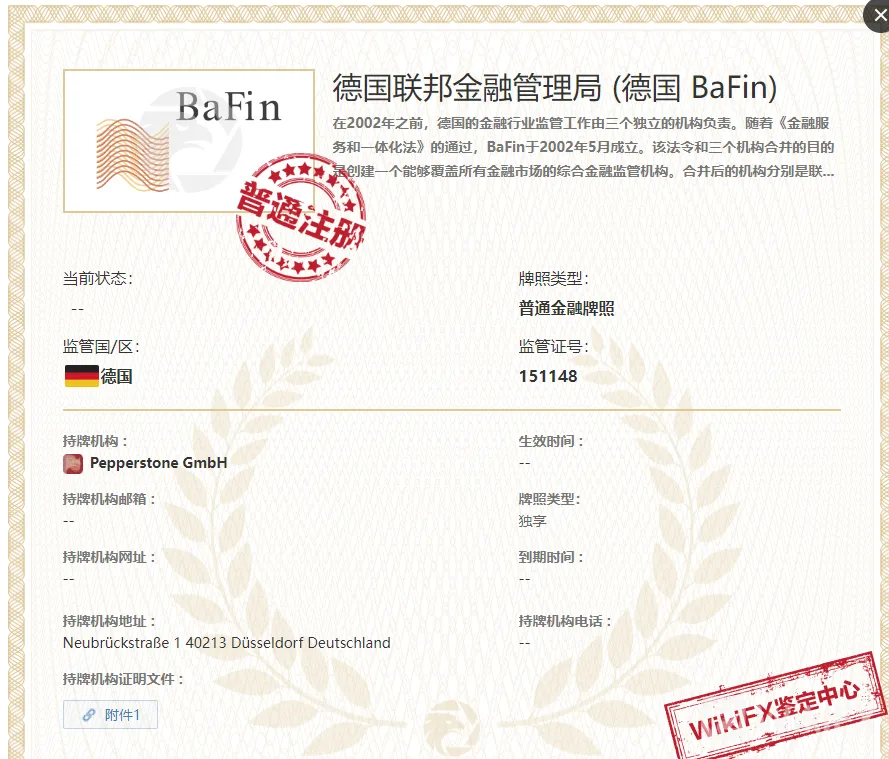Click the 到期时间 label
The image size is (889, 759).
[551, 557]
